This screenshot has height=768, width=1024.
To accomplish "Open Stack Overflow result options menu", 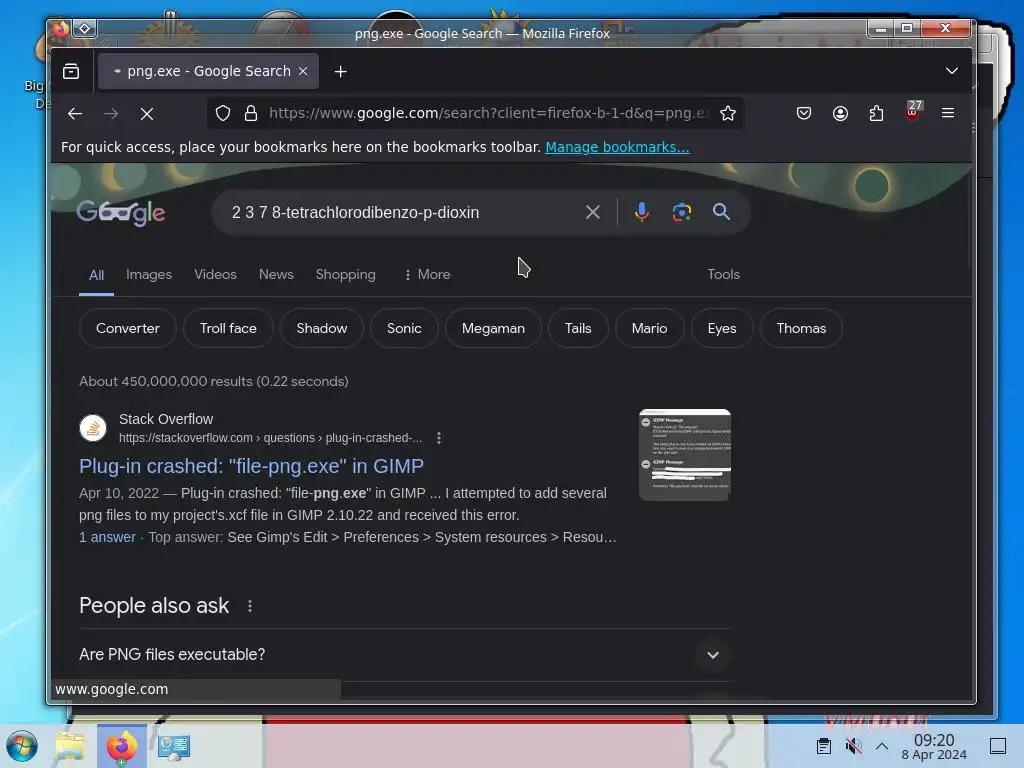I will 439,438.
